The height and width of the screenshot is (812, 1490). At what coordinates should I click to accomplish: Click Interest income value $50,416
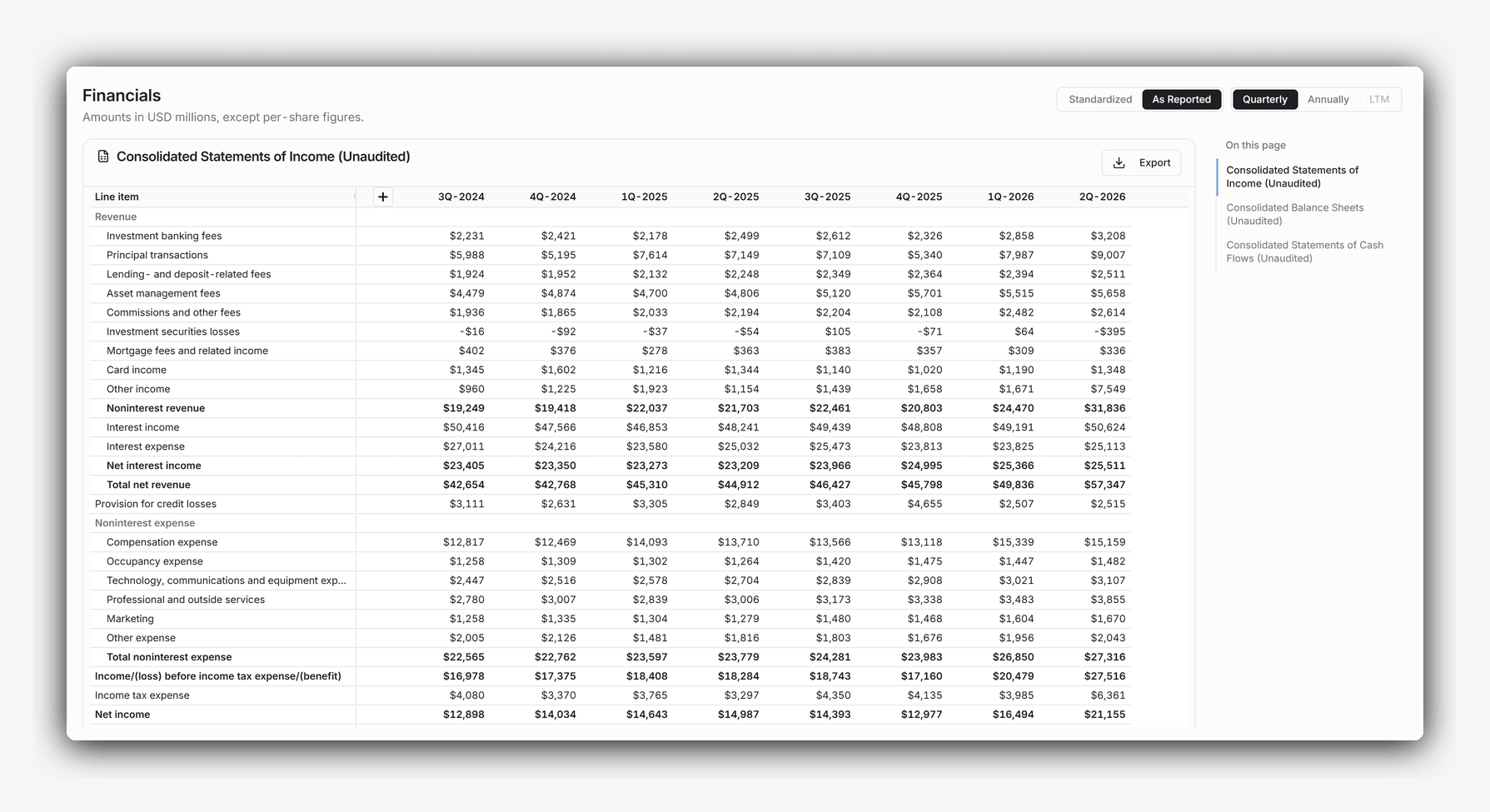(x=464, y=427)
